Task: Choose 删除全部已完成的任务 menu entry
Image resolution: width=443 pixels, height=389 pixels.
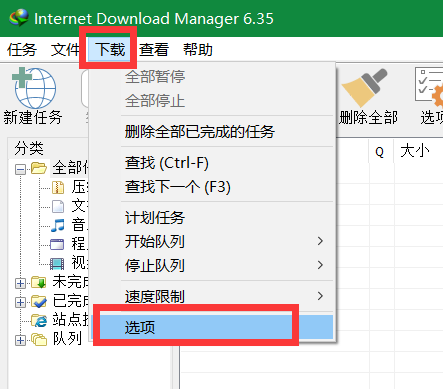Action: pyautogui.click(x=213, y=131)
